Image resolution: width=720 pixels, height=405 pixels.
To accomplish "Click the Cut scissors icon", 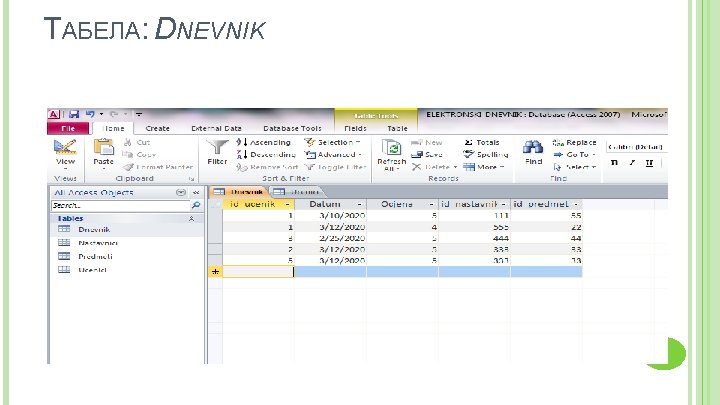I will click(x=128, y=142).
